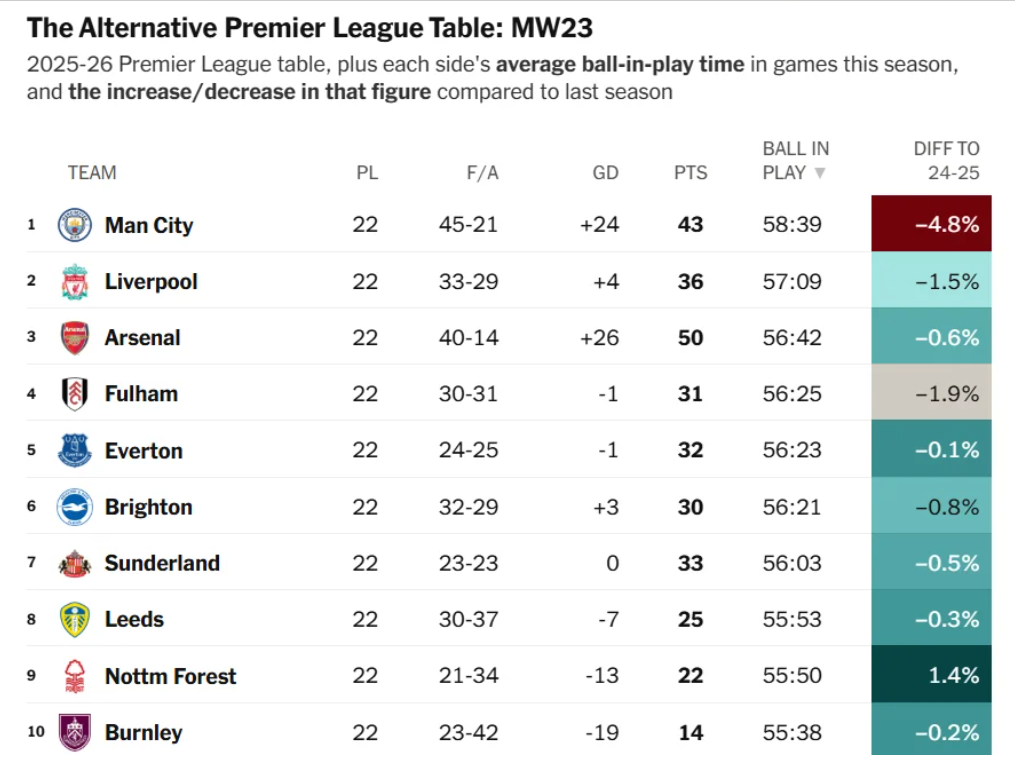Click Nottm Forest's dark green 1.4% cell
Viewport: 1015px width, 763px height.
931,676
